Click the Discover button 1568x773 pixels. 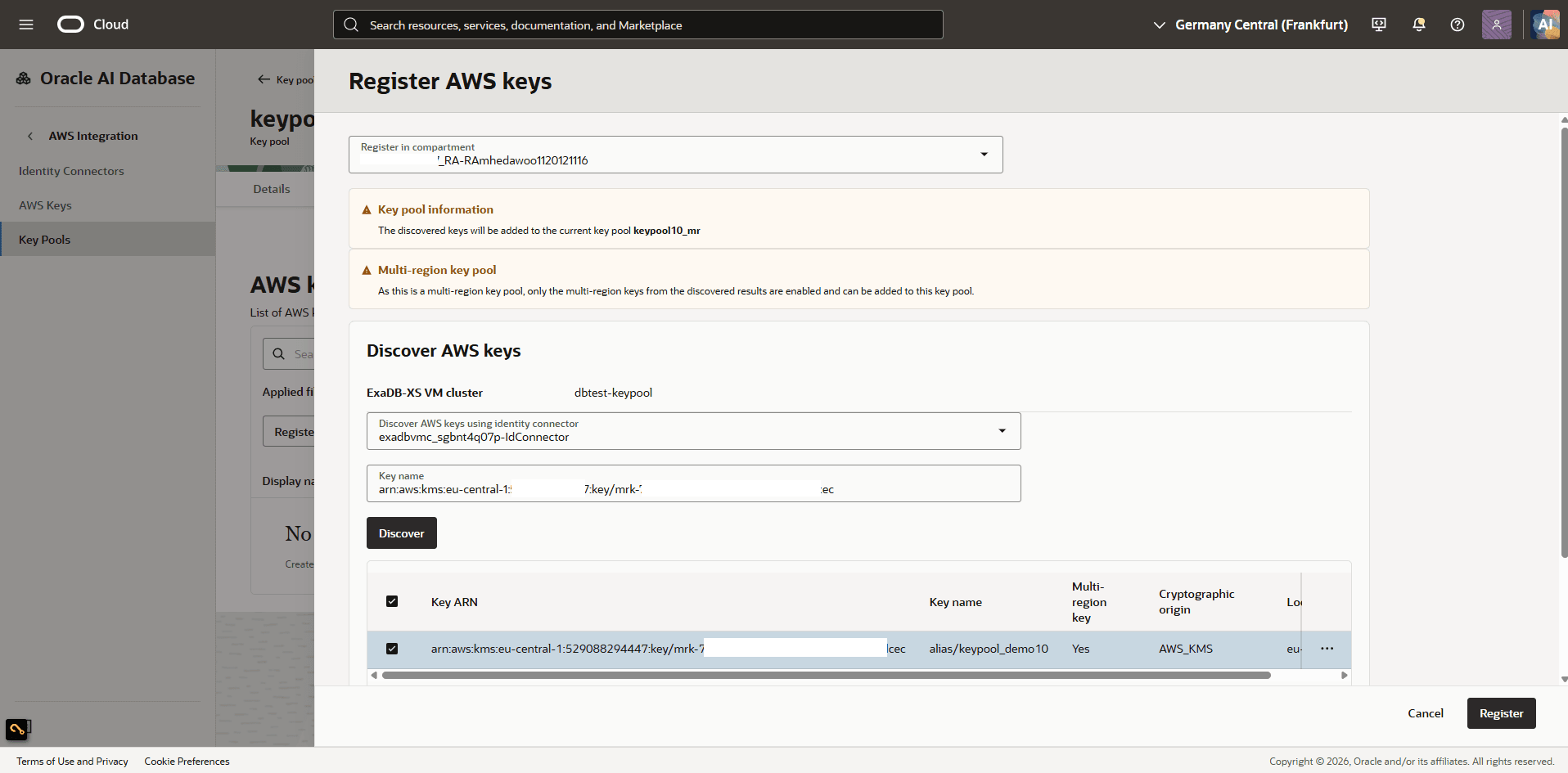pos(402,533)
